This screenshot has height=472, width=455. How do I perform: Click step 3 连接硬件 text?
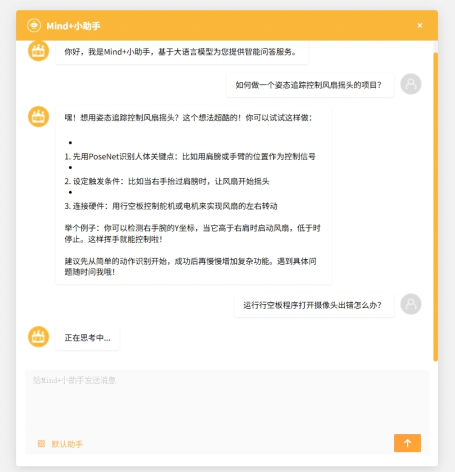(171, 206)
